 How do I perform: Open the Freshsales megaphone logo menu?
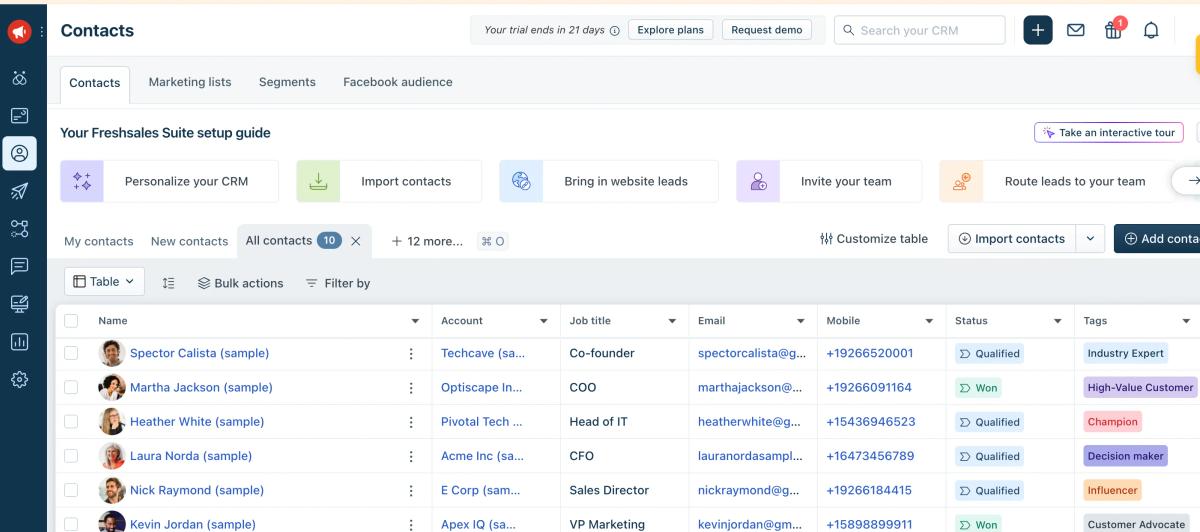(x=19, y=31)
